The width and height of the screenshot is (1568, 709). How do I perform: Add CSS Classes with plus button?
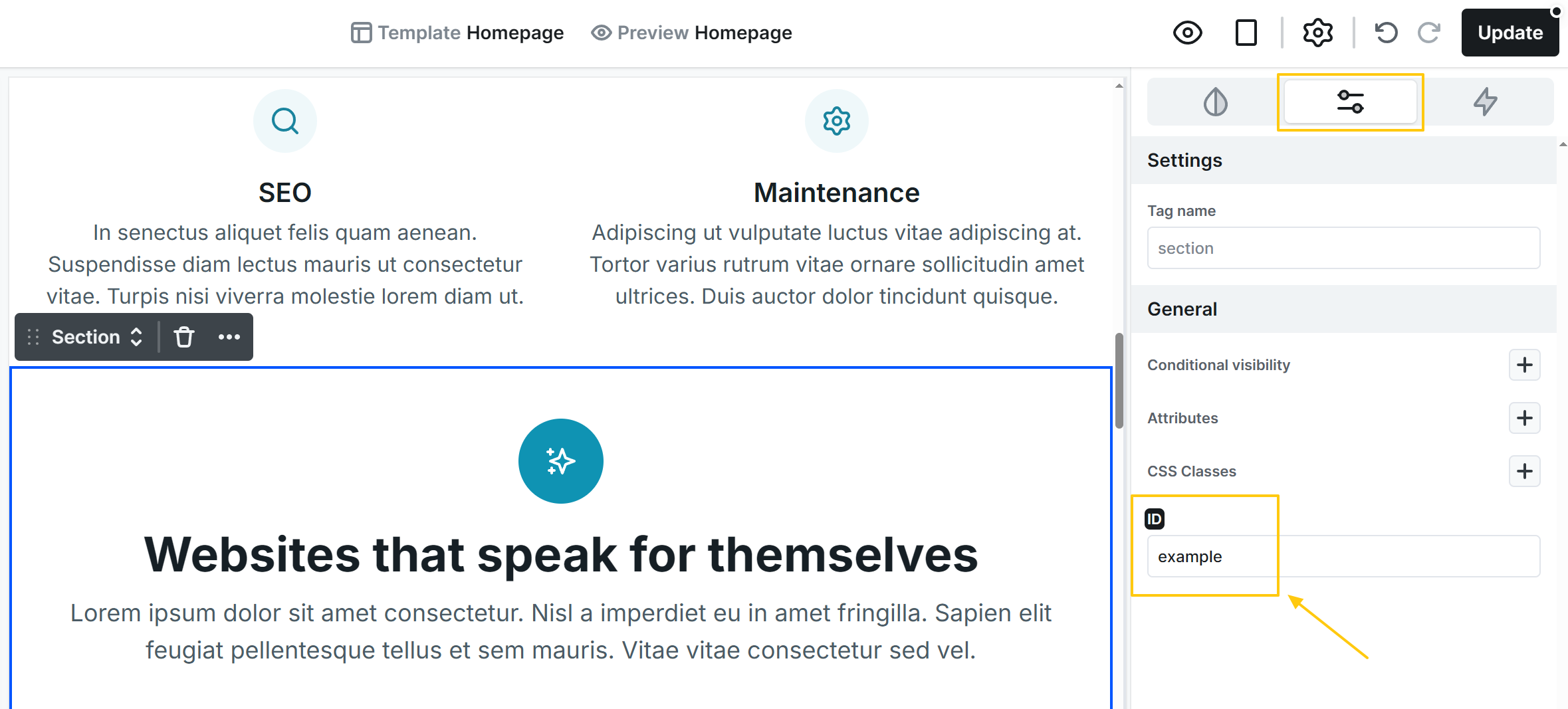(x=1524, y=471)
